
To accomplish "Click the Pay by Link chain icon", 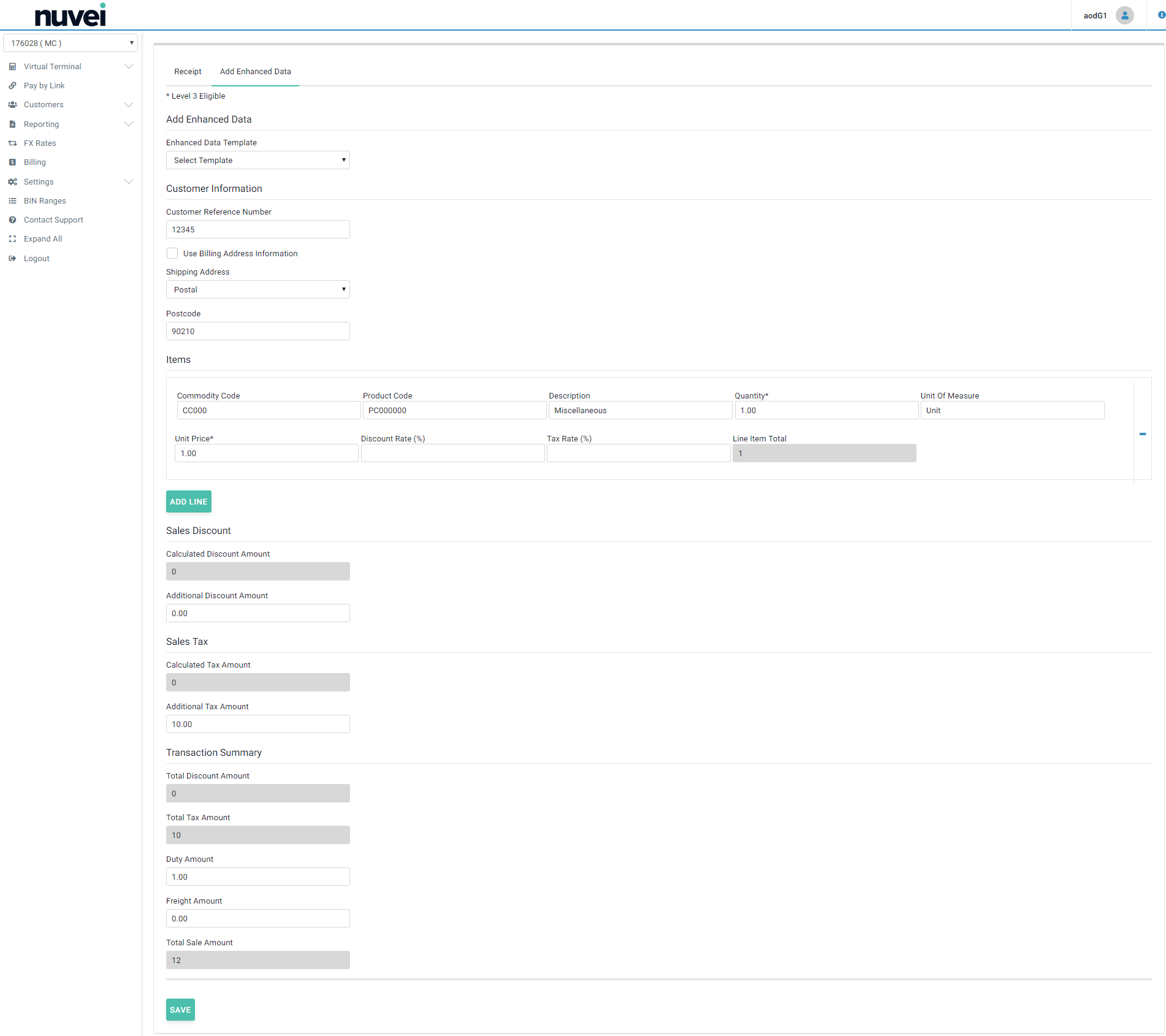I will pos(12,86).
